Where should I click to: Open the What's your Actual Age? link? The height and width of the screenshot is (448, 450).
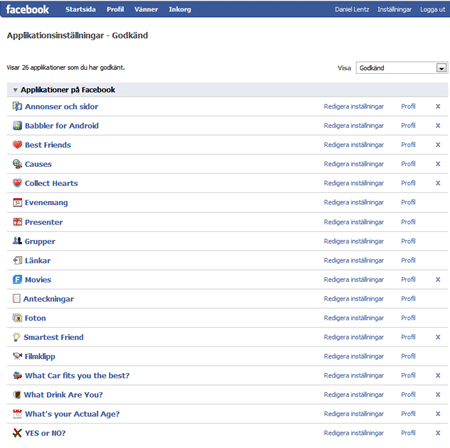(x=72, y=414)
